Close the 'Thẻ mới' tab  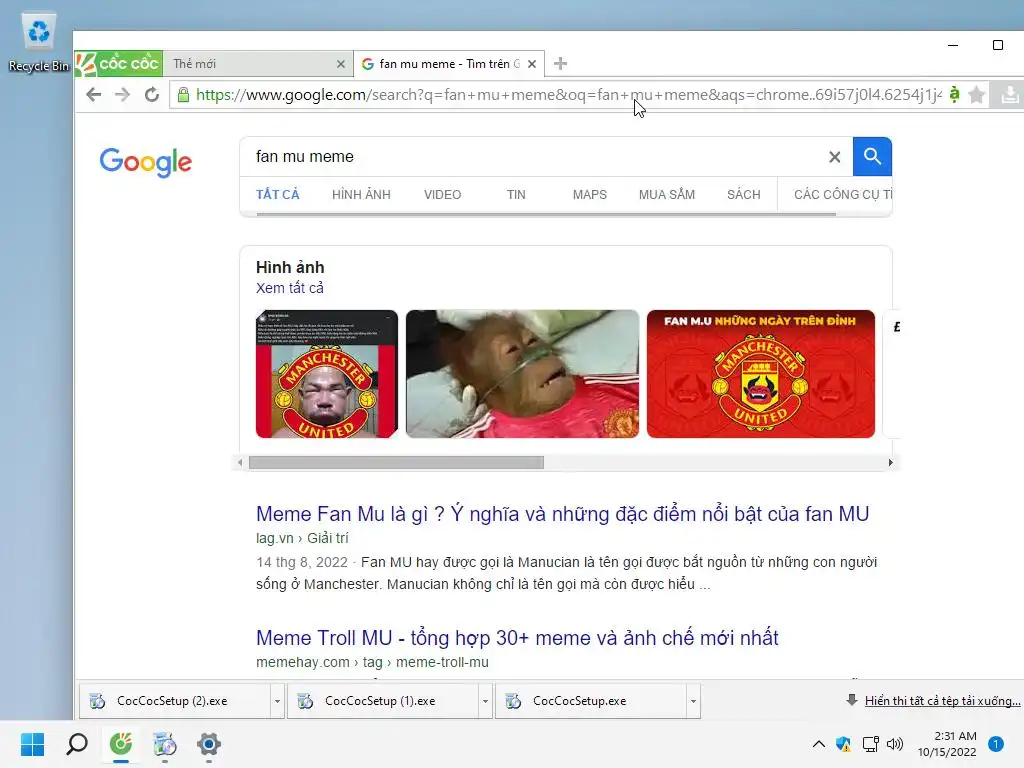tap(340, 64)
